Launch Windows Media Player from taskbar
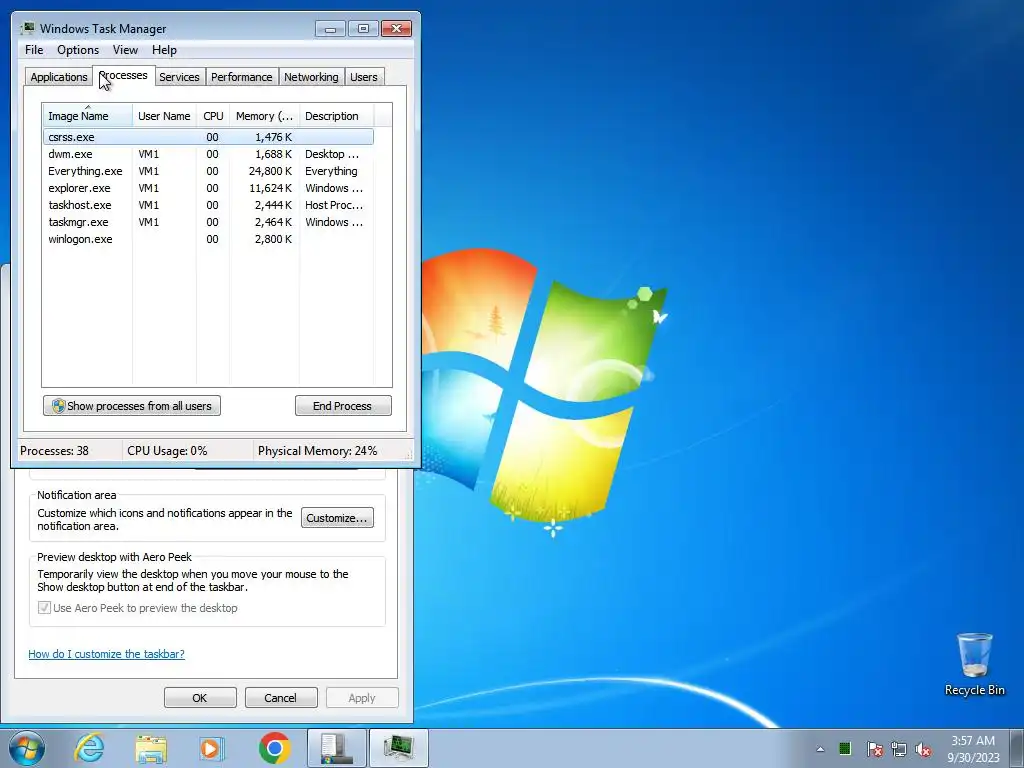Image resolution: width=1024 pixels, height=768 pixels. [x=212, y=748]
